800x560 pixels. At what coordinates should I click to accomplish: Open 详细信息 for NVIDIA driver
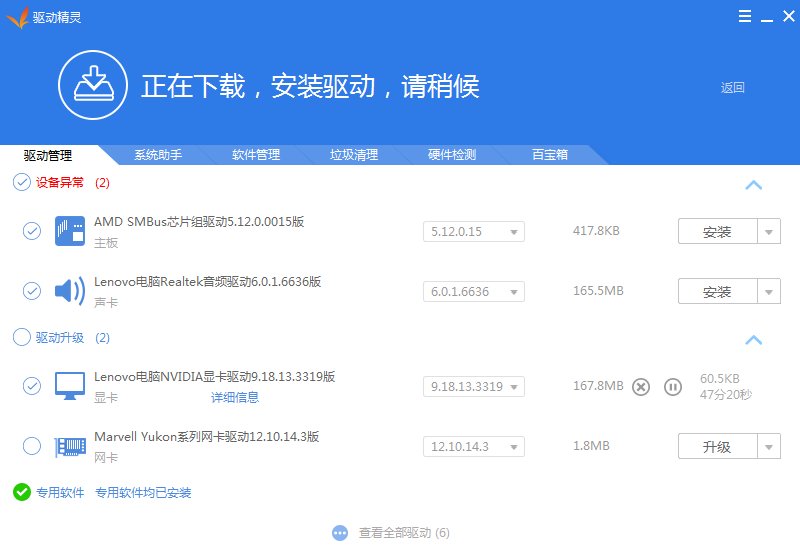[x=235, y=397]
